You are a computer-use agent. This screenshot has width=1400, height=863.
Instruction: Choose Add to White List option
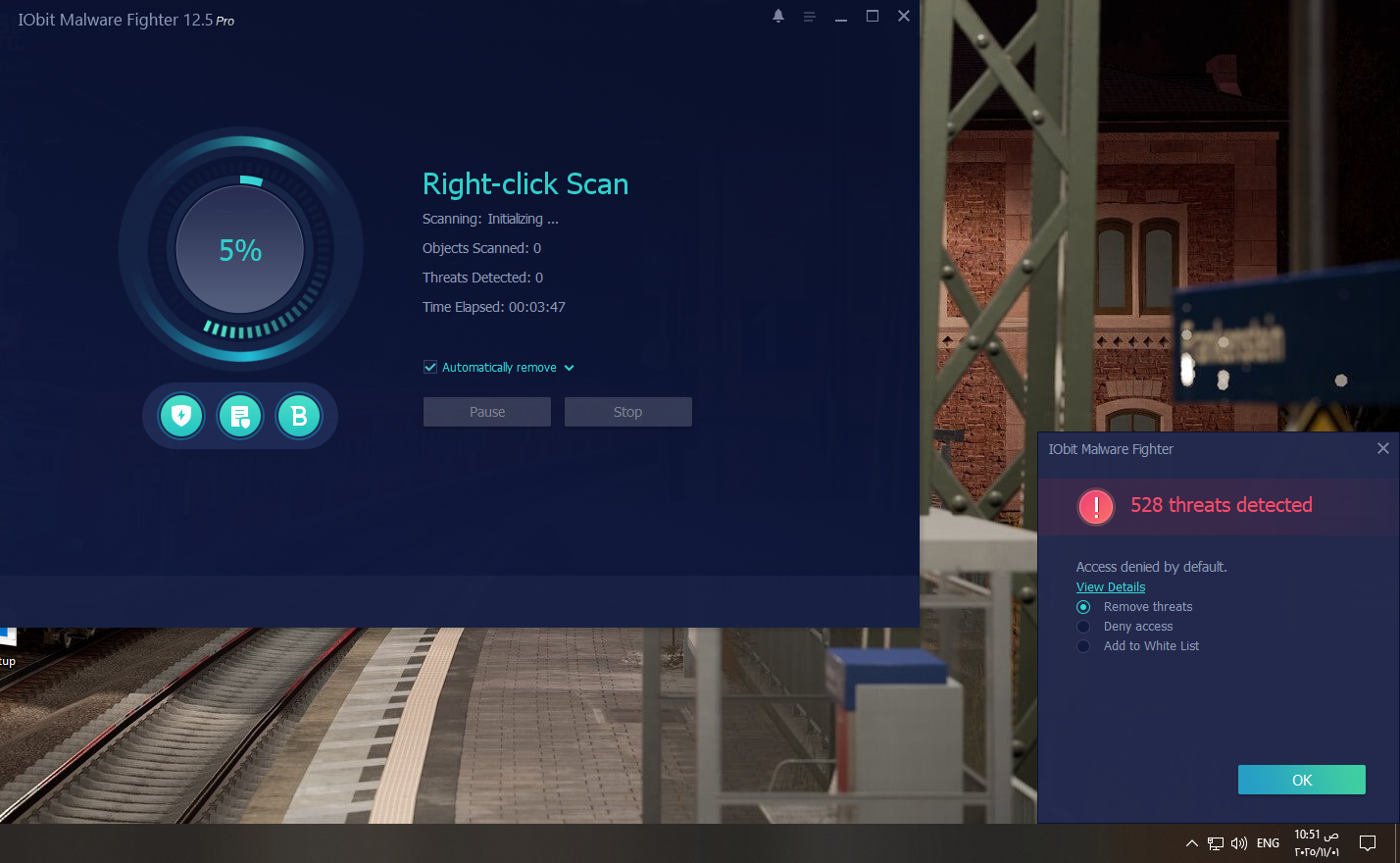tap(1083, 646)
